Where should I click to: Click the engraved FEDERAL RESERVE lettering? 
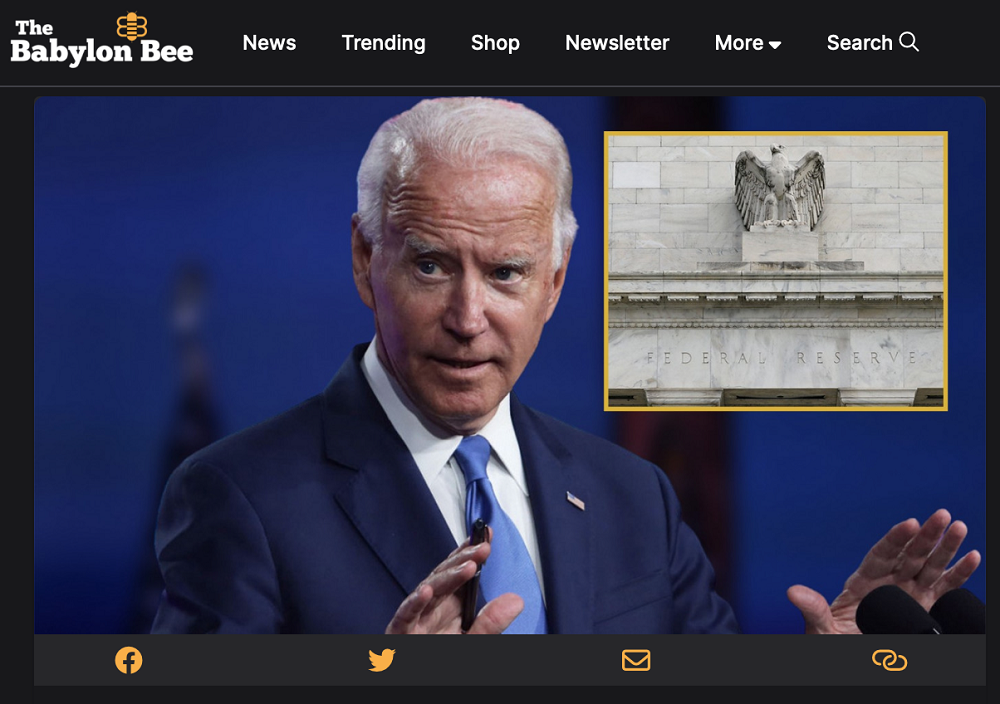(x=780, y=358)
